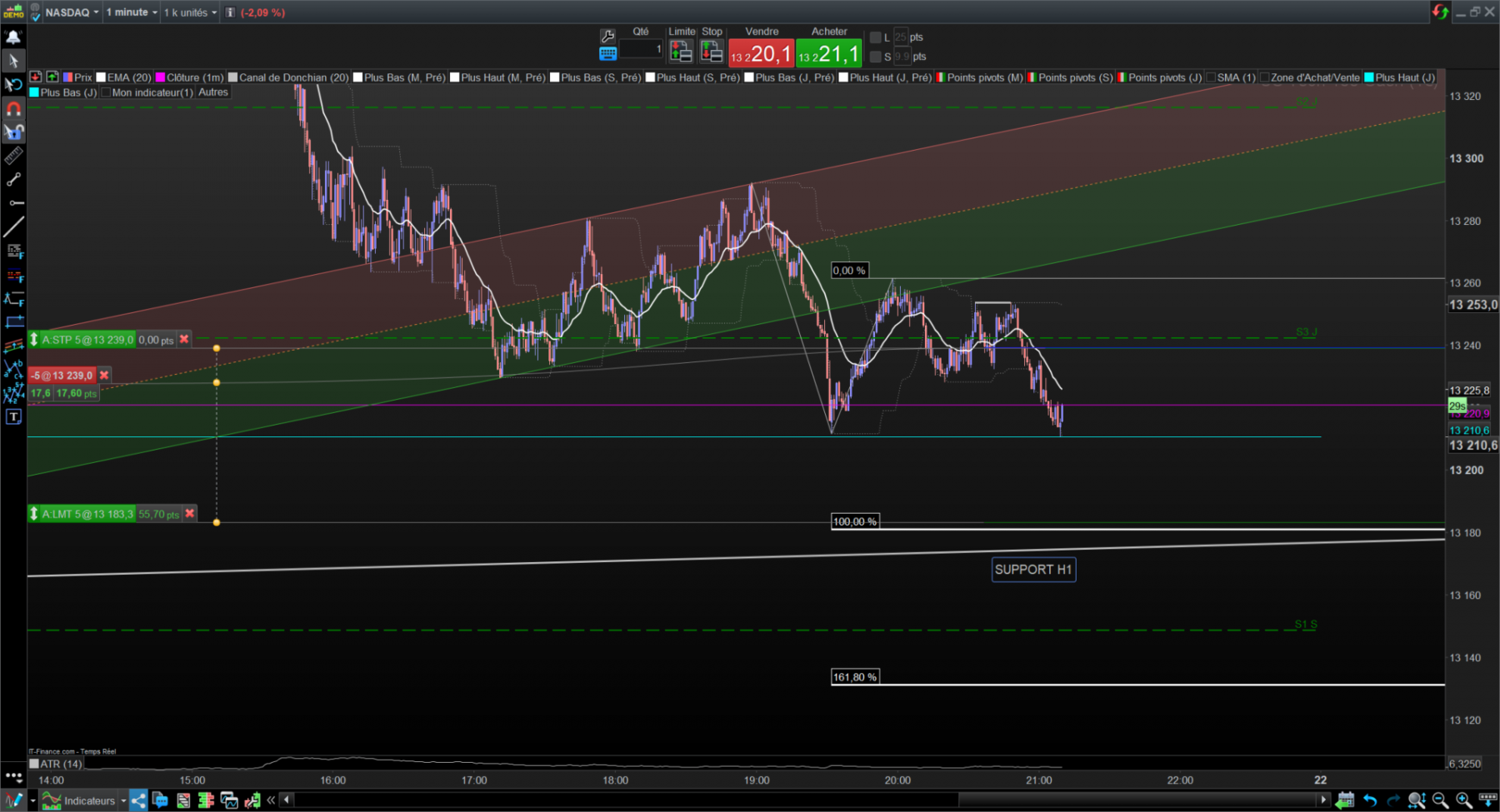The image size is (1500, 812).
Task: Click the red Vendre sell button
Action: tap(761, 53)
